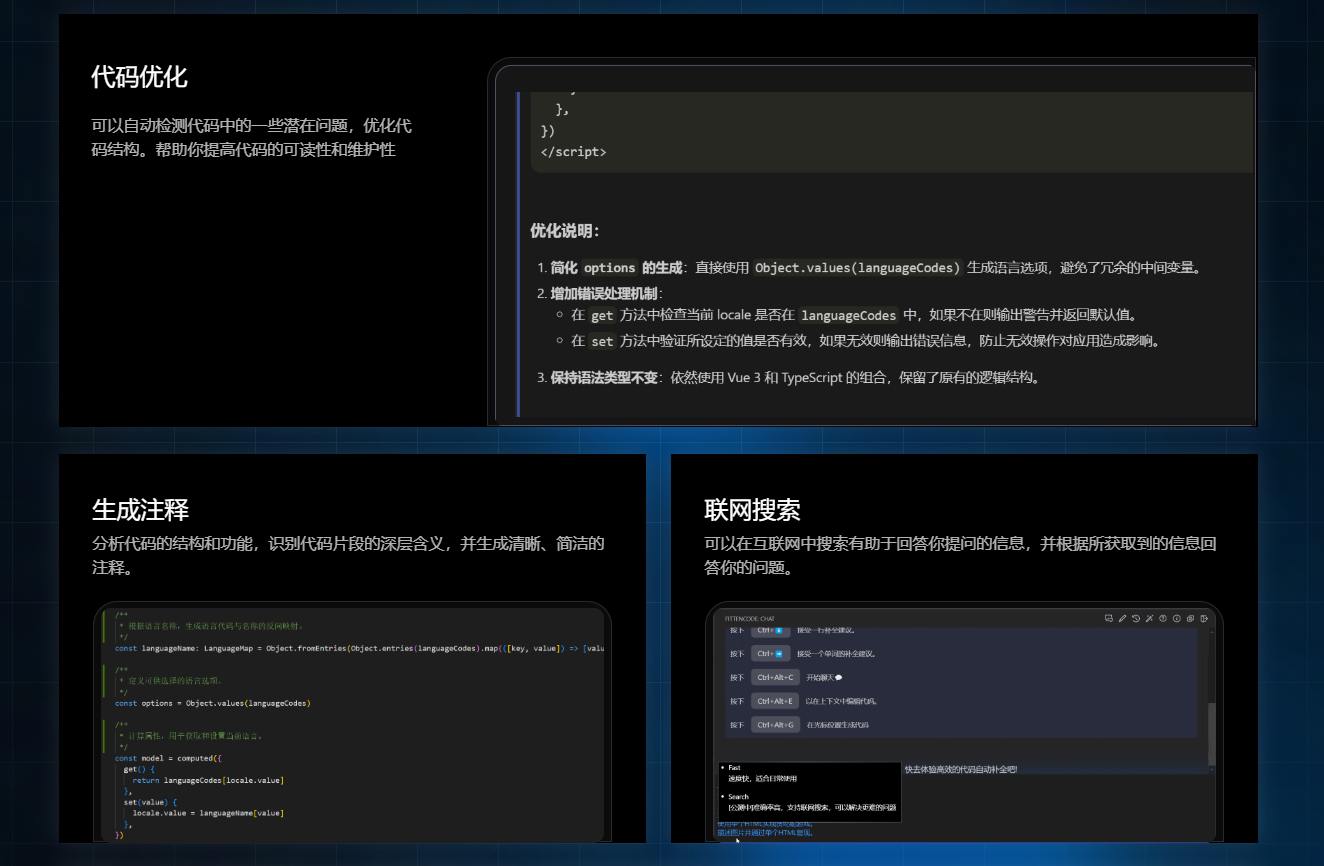
Task: Click the 可以在互联网中搜索 description text
Action: (960, 555)
